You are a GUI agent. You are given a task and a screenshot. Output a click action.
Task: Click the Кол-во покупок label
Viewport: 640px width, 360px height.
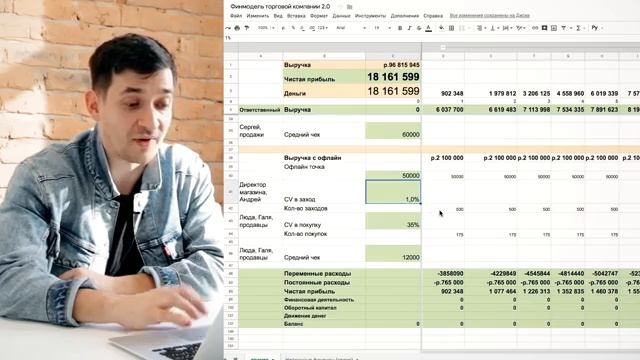[x=305, y=234]
